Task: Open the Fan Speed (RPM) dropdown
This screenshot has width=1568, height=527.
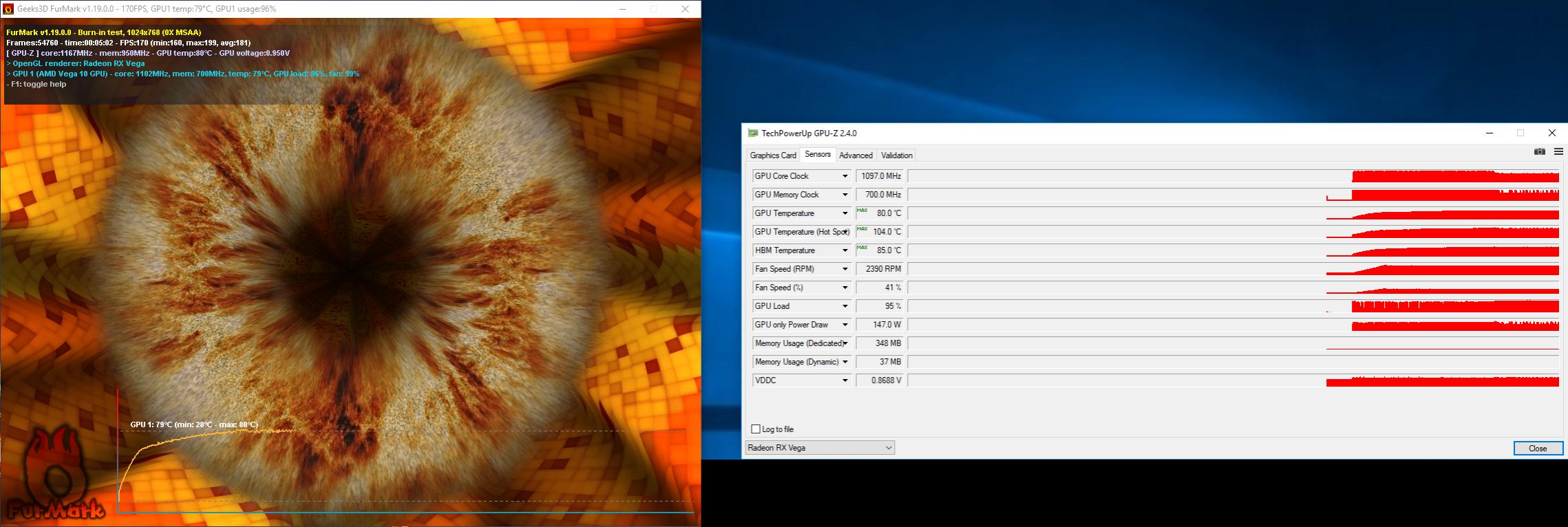Action: pyautogui.click(x=845, y=269)
